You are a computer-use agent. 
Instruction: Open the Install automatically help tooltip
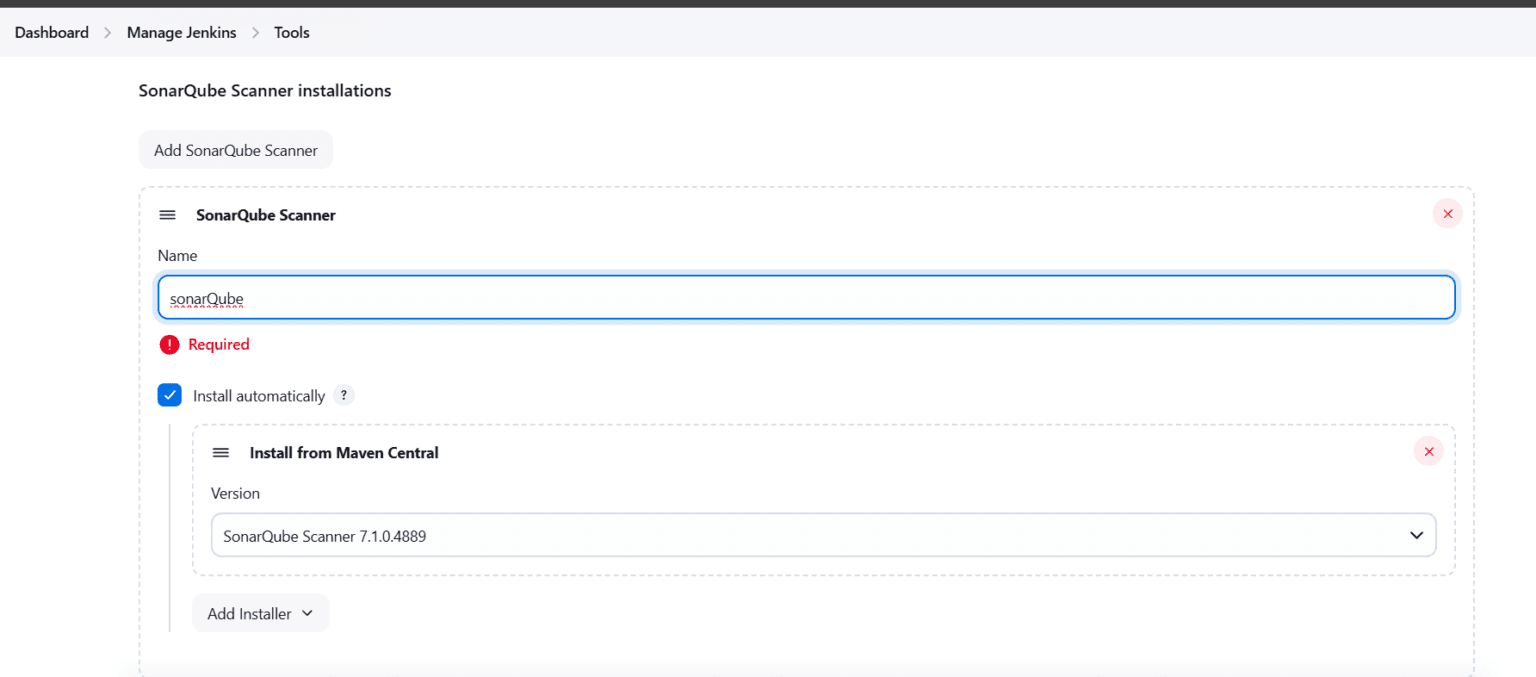pos(343,395)
